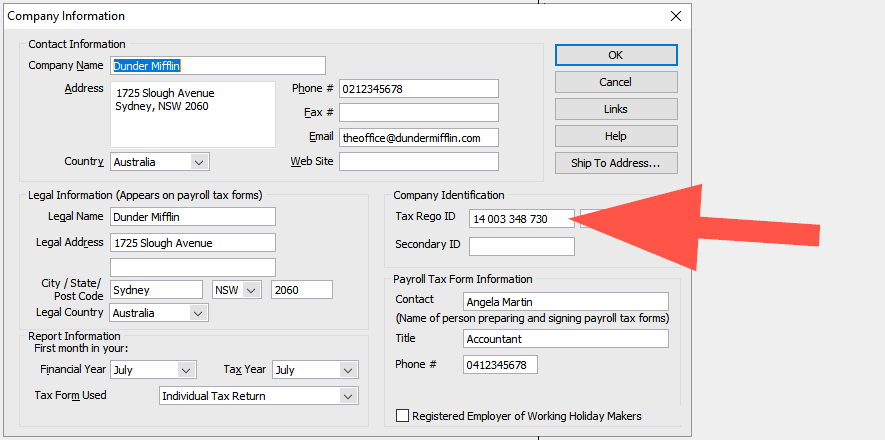The height and width of the screenshot is (440, 885).
Task: Click the Help button
Action: click(616, 136)
